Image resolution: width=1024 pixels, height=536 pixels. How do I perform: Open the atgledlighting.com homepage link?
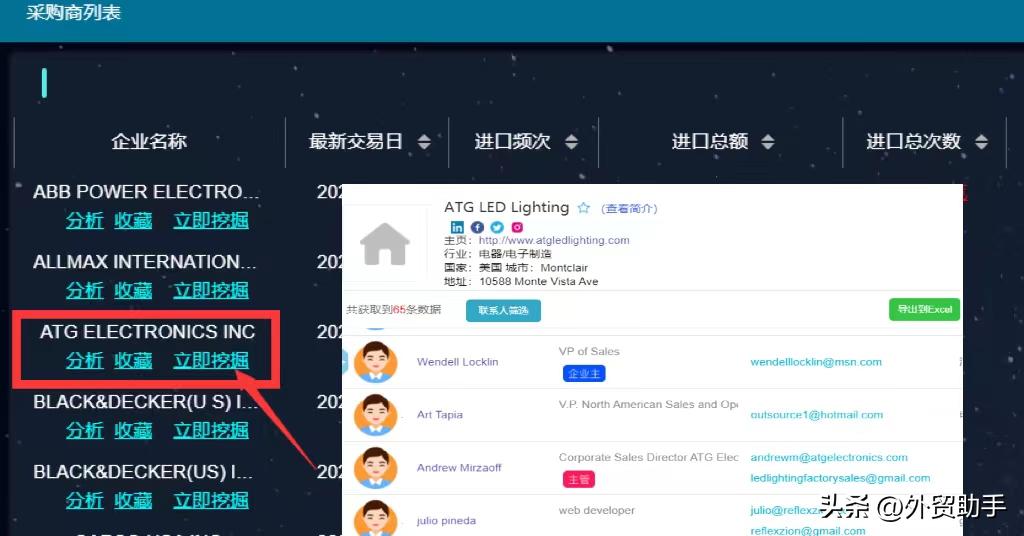(x=554, y=240)
